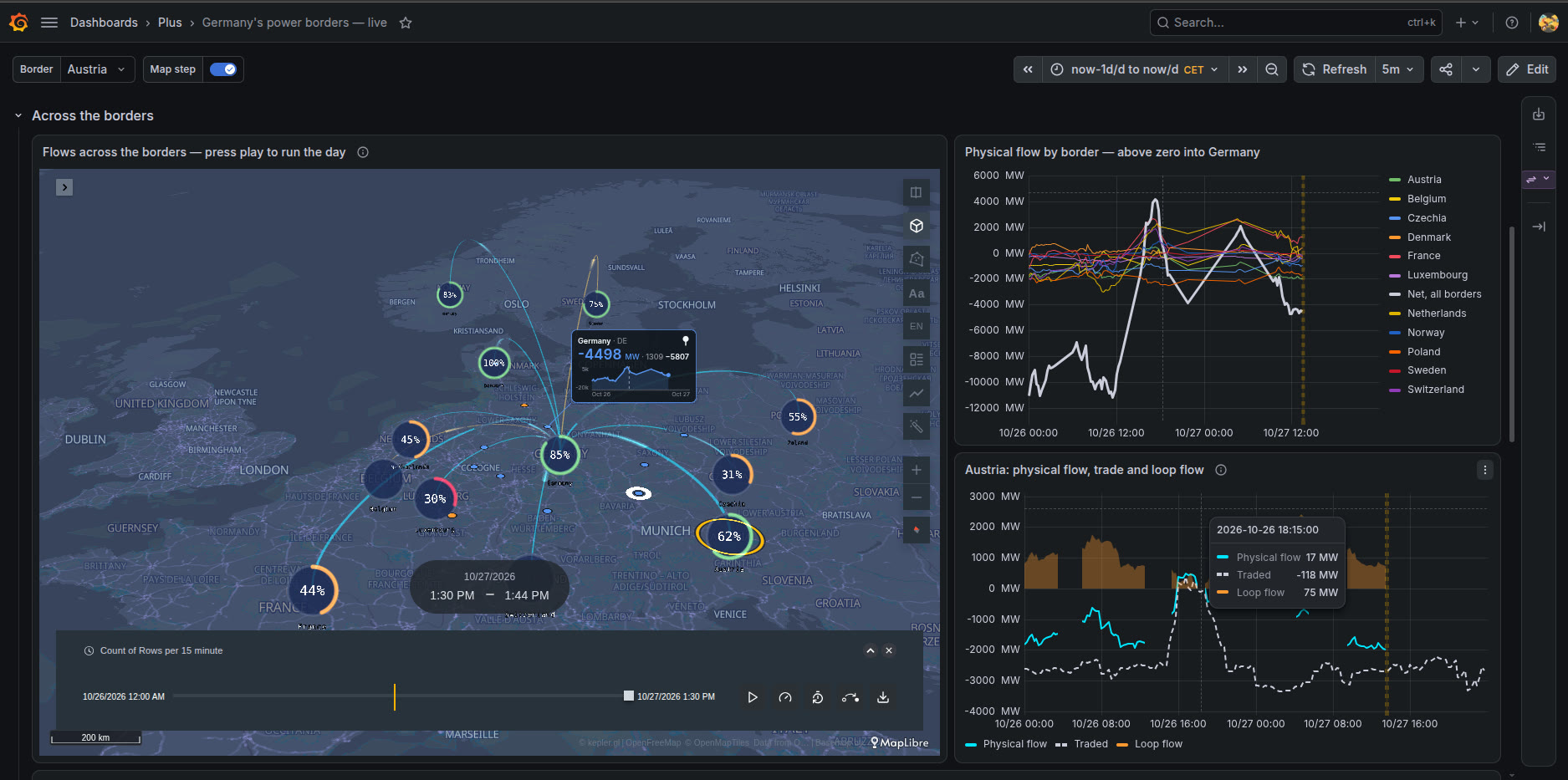Open Austria panel three-dot menu
Image resolution: width=1568 pixels, height=780 pixels.
pyautogui.click(x=1485, y=470)
